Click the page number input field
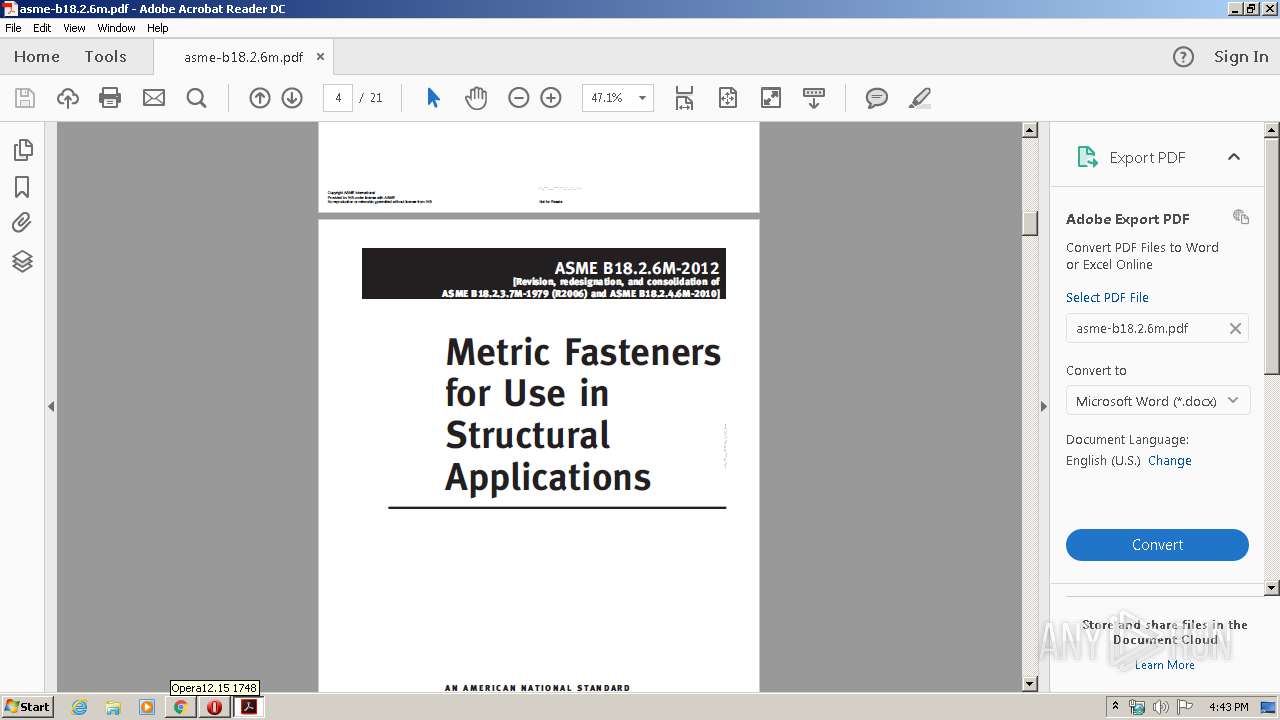1280x720 pixels. [338, 98]
